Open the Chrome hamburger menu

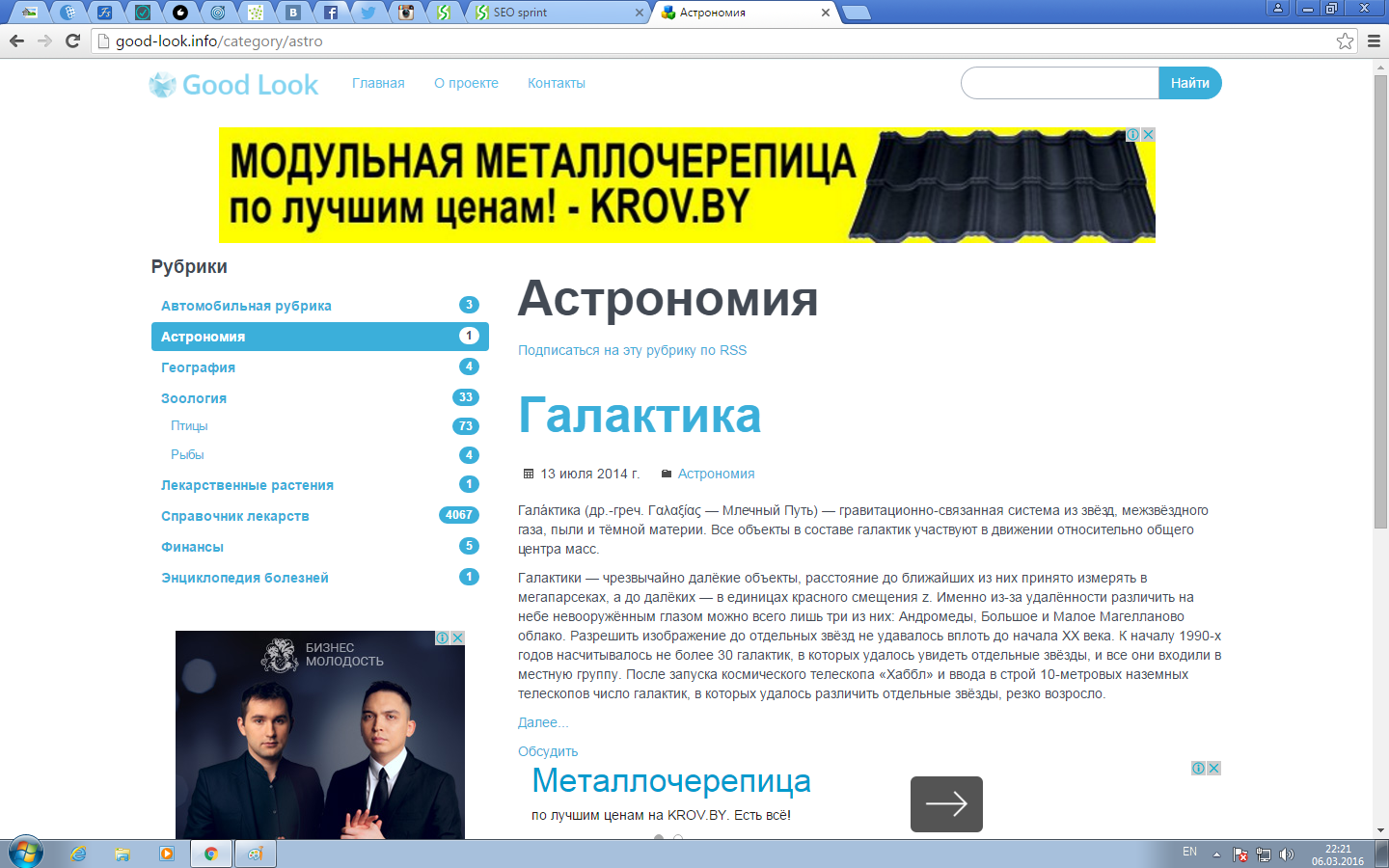coord(1375,41)
